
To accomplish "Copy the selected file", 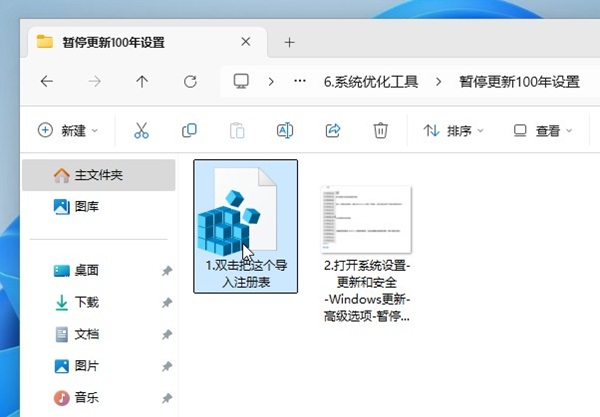I will (x=189, y=130).
